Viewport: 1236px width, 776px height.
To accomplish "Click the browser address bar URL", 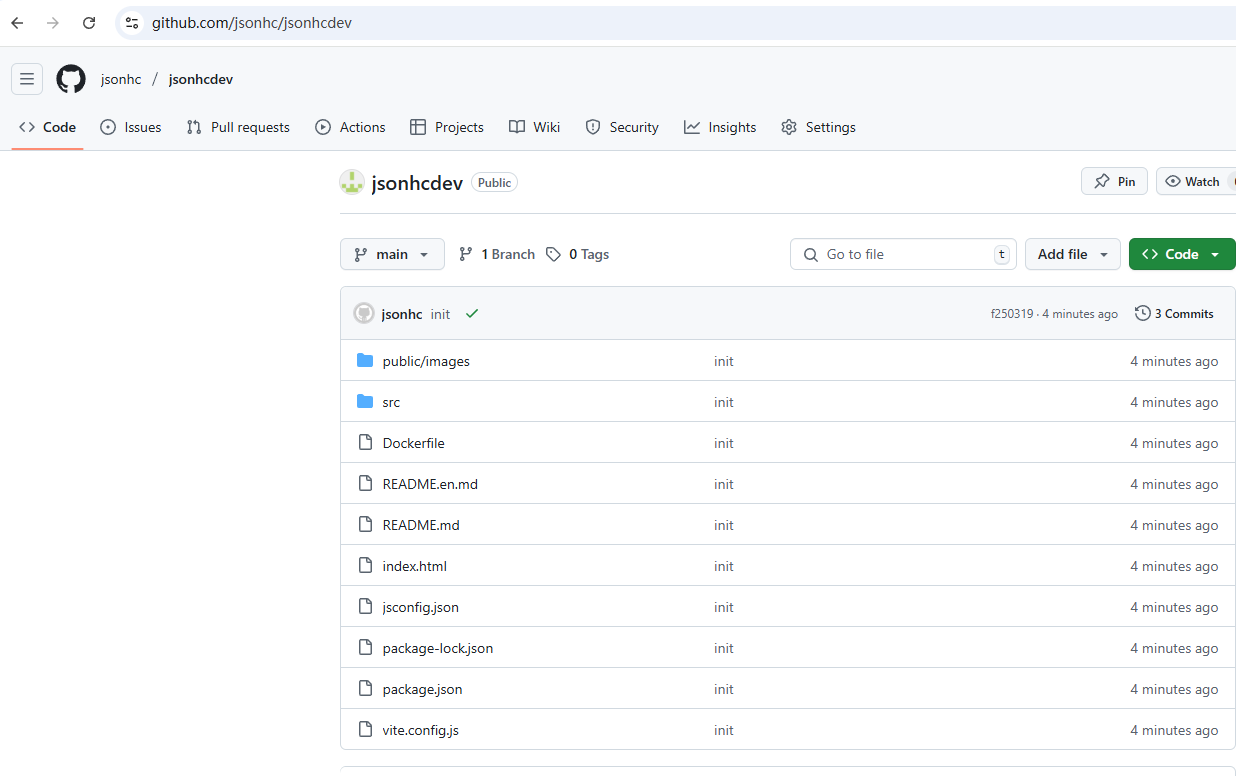I will coord(252,23).
